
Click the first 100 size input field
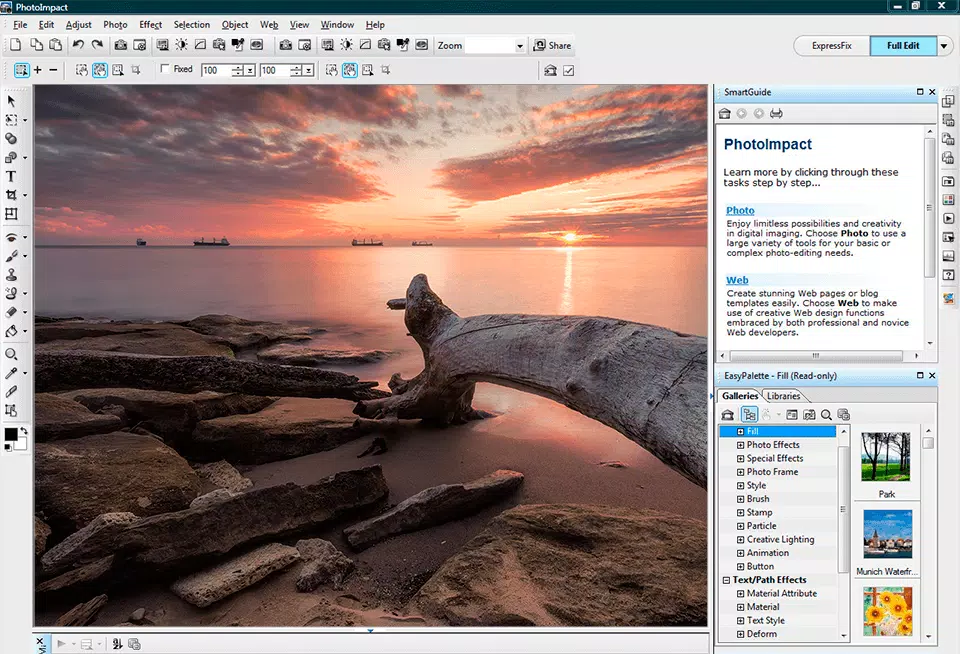(216, 70)
